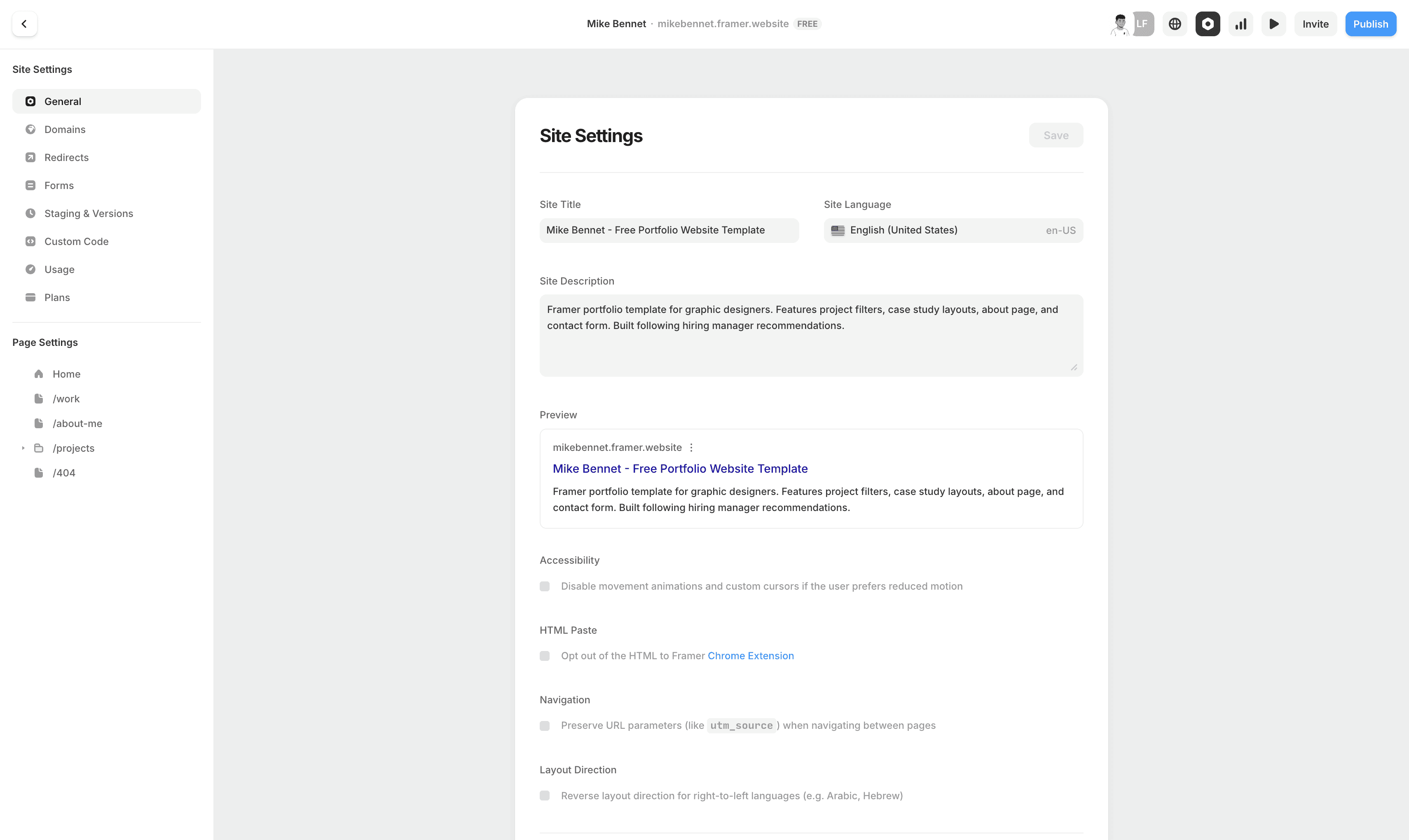Screen dimensions: 1409x840
Task: Open the globe localization icon
Action: click(x=1175, y=24)
